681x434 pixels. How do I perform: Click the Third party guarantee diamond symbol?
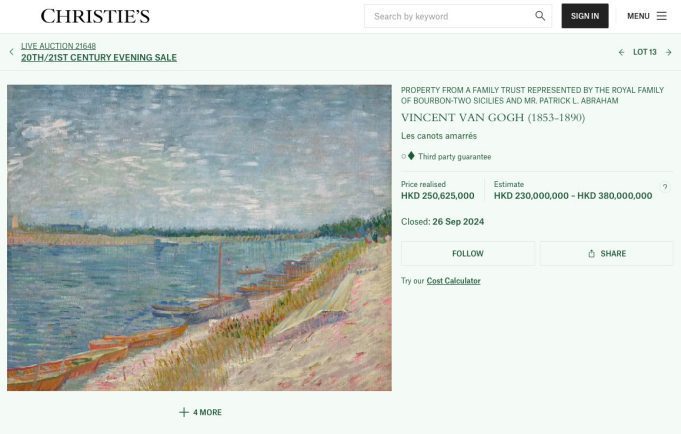[x=411, y=156]
